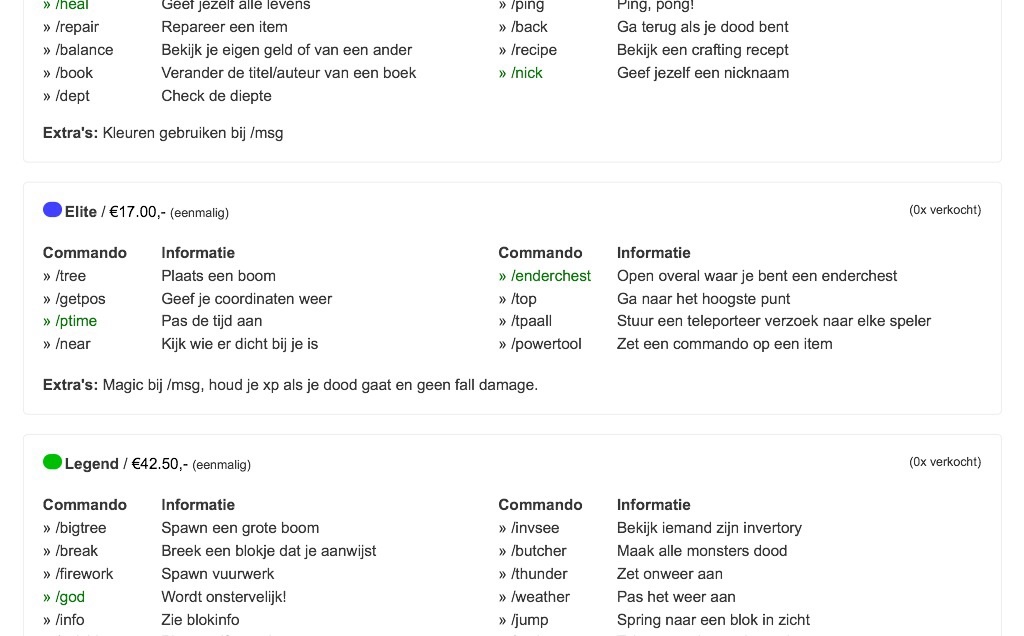The height and width of the screenshot is (636, 1024).
Task: Click the Legend rank heading
Action: click(92, 464)
